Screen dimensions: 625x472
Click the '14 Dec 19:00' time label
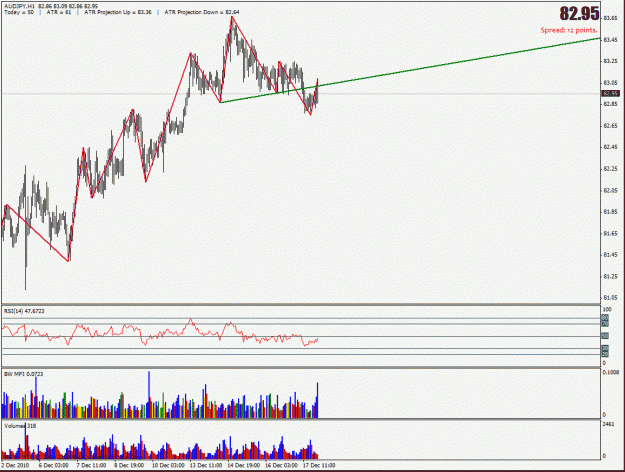(x=244, y=465)
